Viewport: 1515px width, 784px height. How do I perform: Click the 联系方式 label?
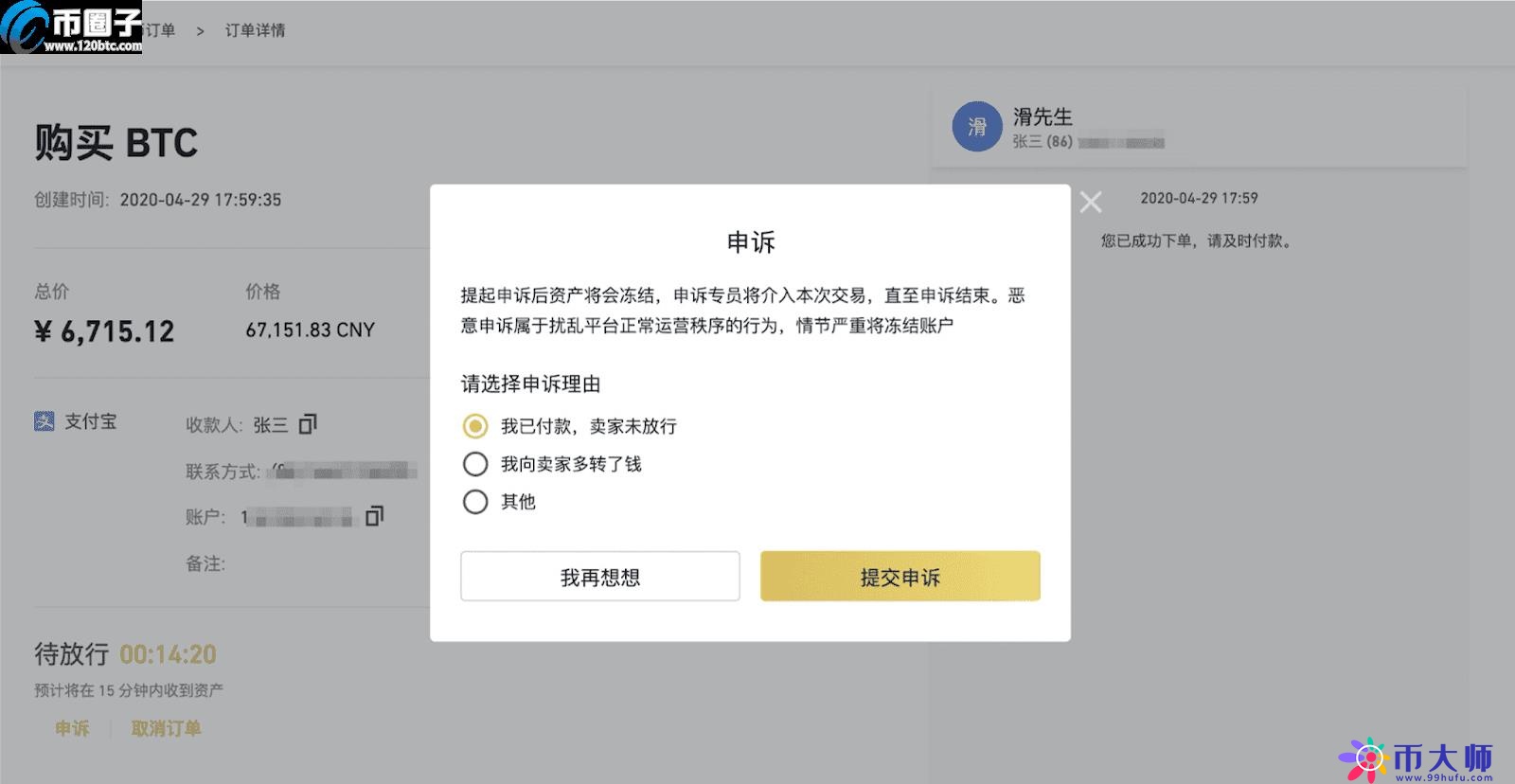tap(223, 472)
